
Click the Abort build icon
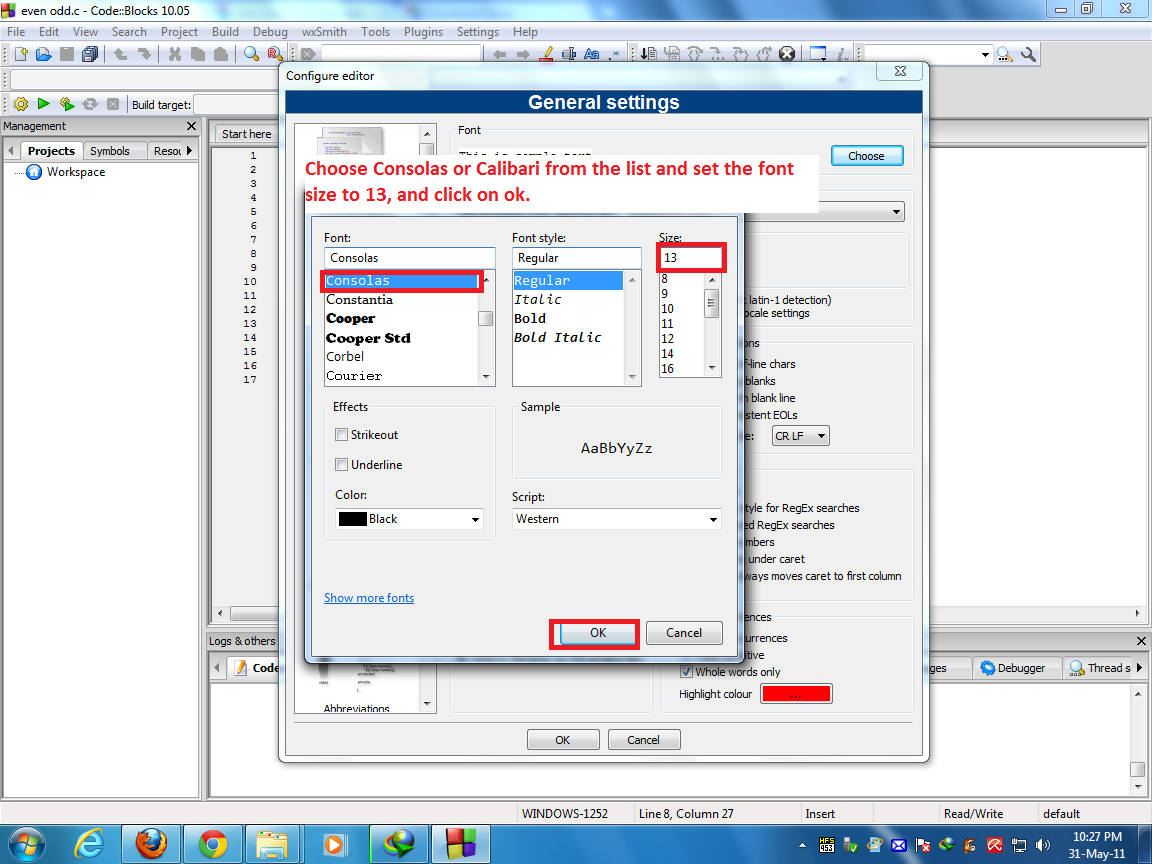tap(113, 104)
